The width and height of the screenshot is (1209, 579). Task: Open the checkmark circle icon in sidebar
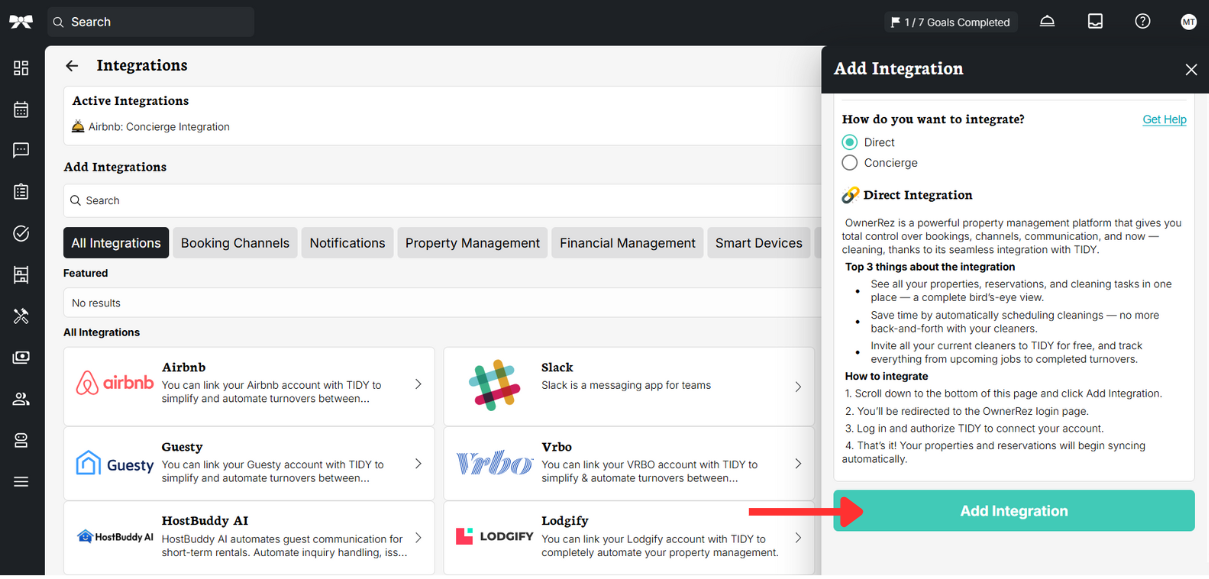coord(21,233)
